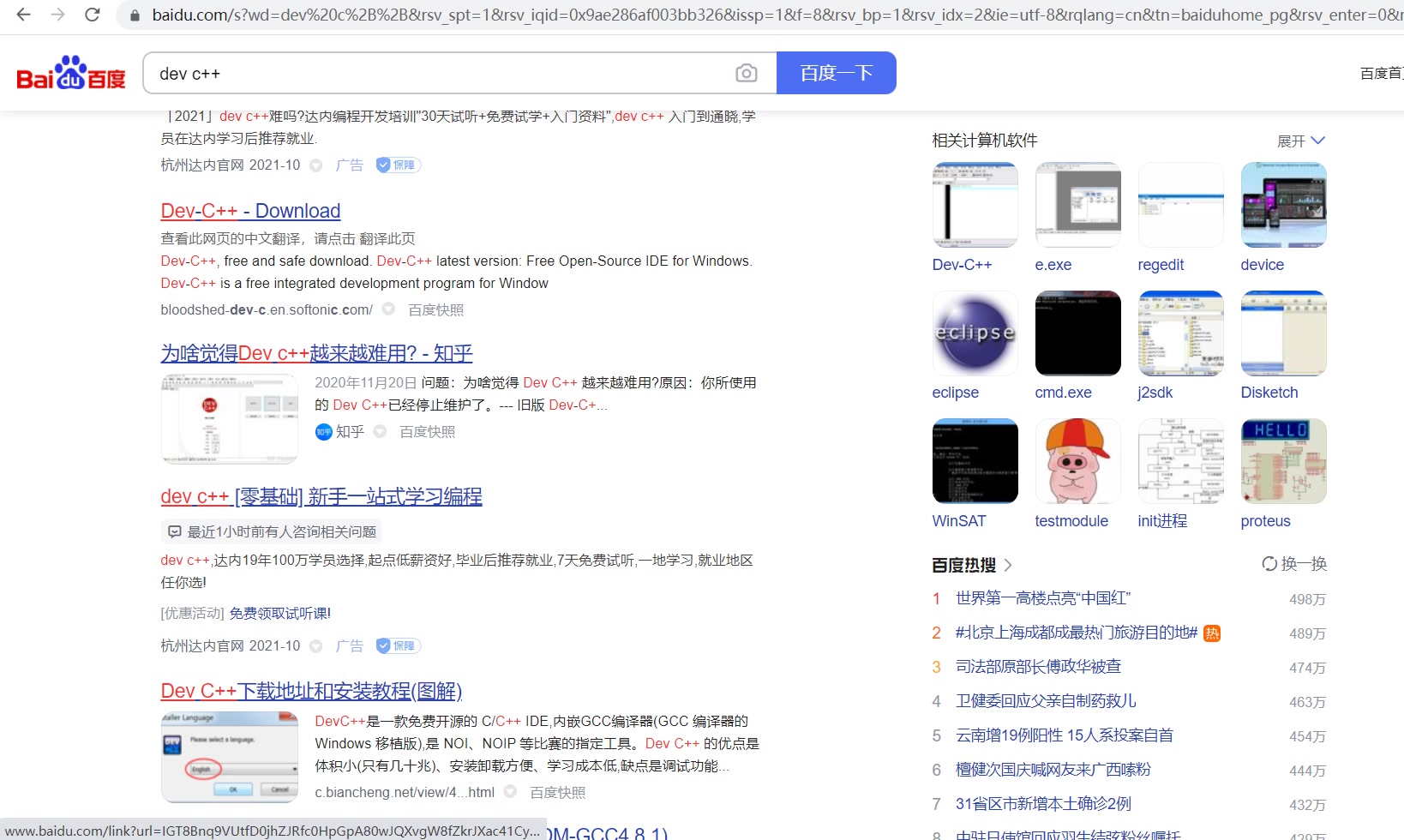Click the lock icon in address bar
Viewport: 1404px width, 840px height.
click(134, 15)
